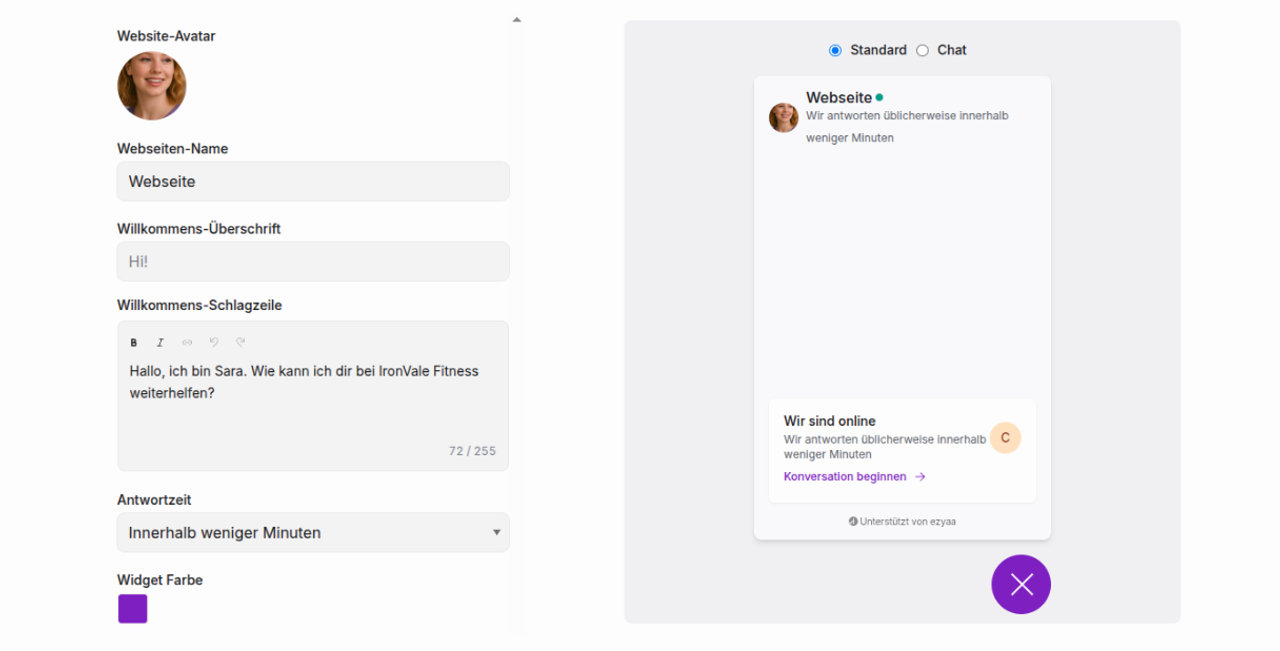Click the insert link icon in the editor
The height and width of the screenshot is (651, 1280).
[x=186, y=342]
